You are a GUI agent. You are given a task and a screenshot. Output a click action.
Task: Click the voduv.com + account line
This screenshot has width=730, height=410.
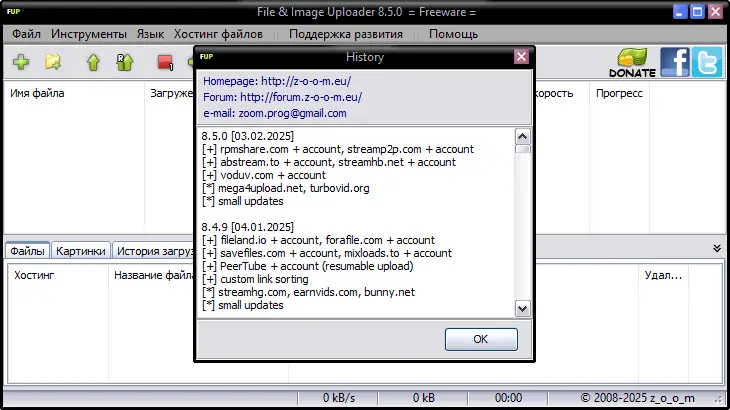click(264, 175)
